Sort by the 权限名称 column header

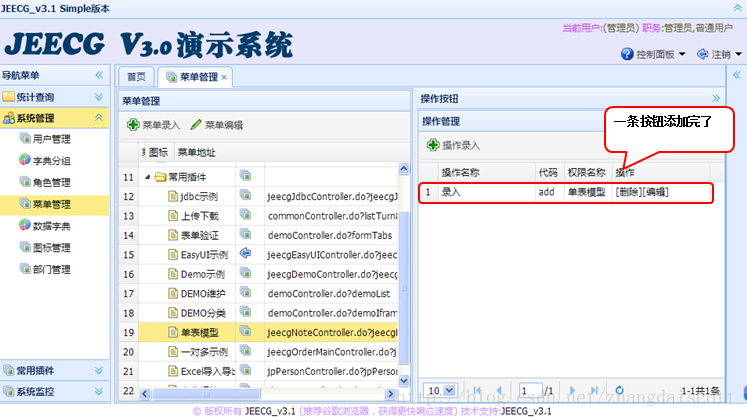[586, 173]
